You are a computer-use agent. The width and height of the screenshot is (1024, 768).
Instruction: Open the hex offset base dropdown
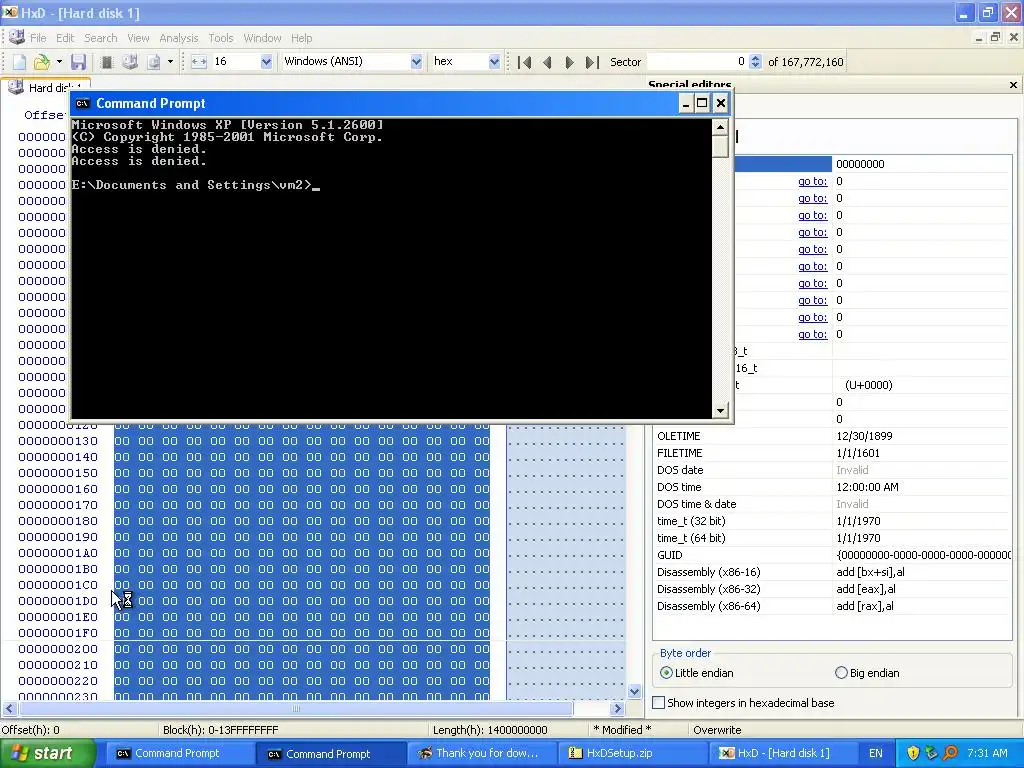point(494,62)
